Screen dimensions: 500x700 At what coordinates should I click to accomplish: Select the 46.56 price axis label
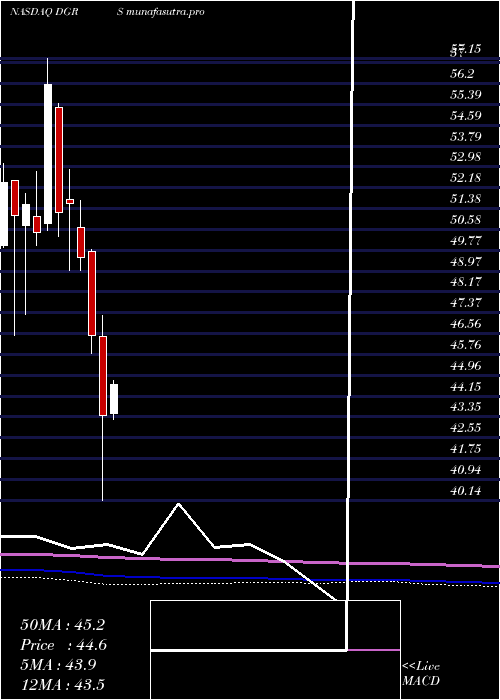465,324
